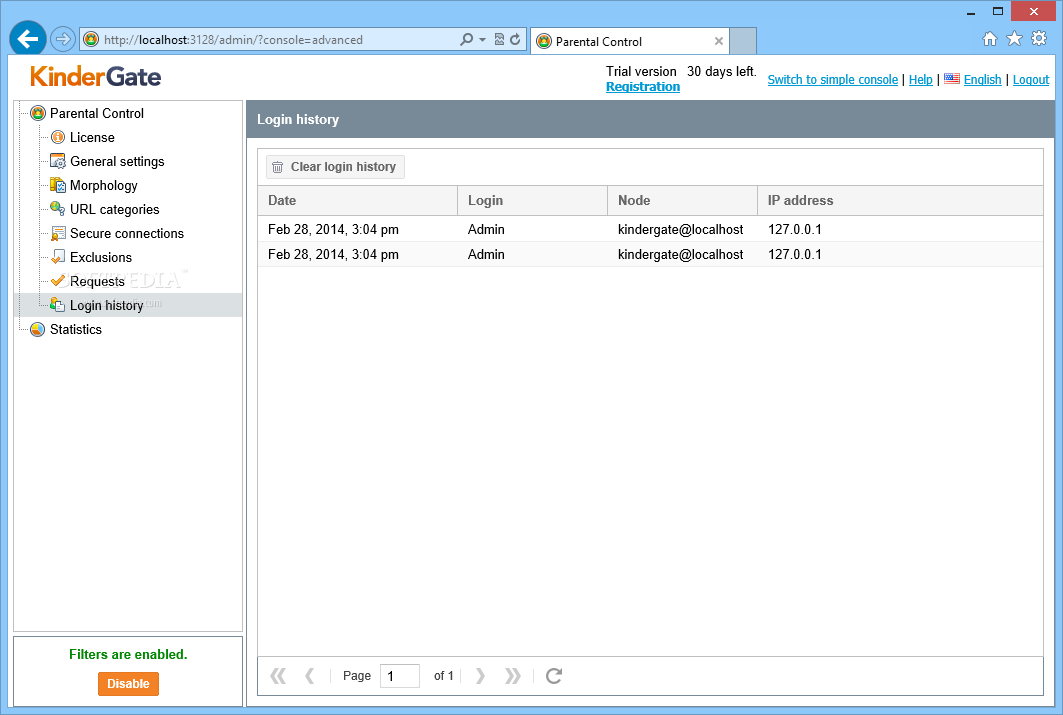Sort by the Date column header
Viewport: 1063px width, 715px height.
(357, 201)
